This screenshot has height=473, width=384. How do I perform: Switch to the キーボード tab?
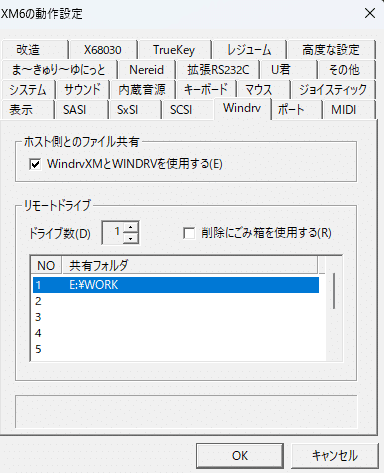click(206, 90)
